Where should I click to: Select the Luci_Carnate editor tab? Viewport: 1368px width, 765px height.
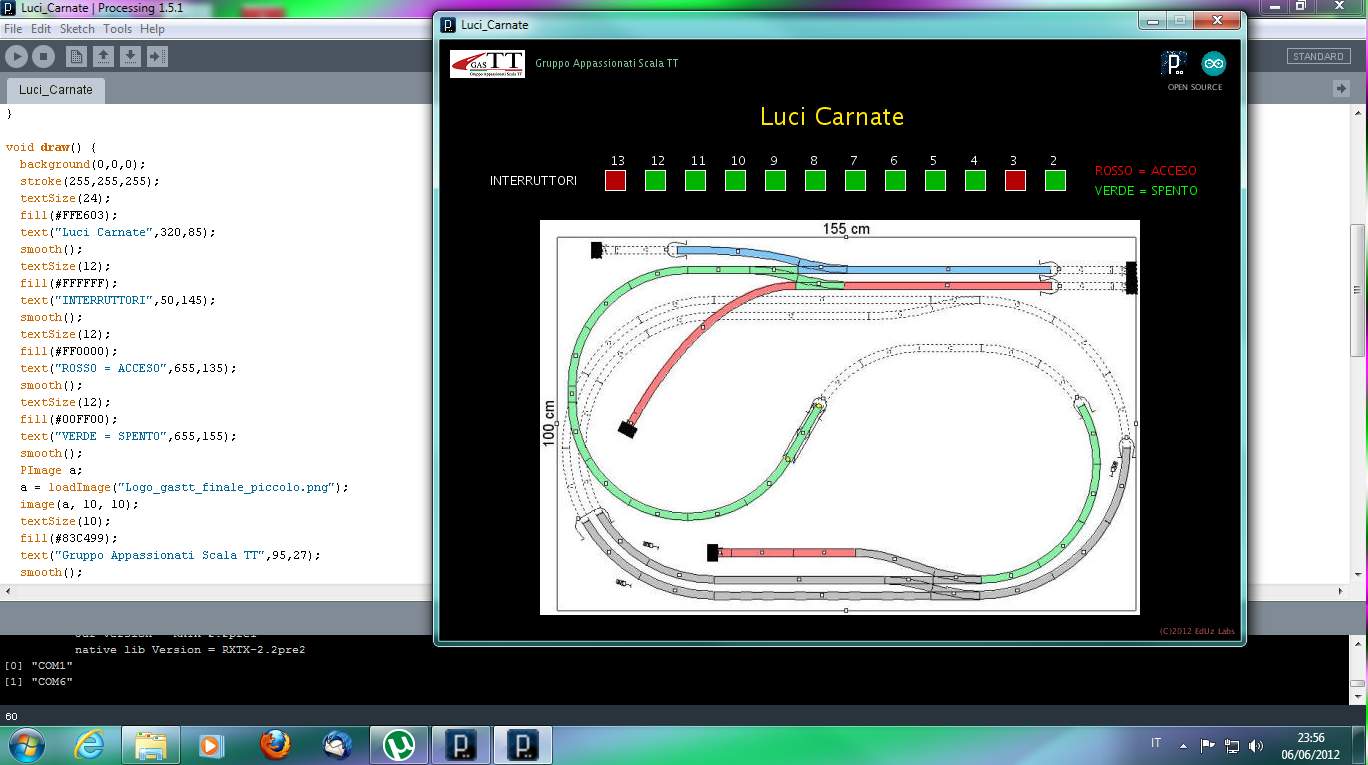[56, 90]
